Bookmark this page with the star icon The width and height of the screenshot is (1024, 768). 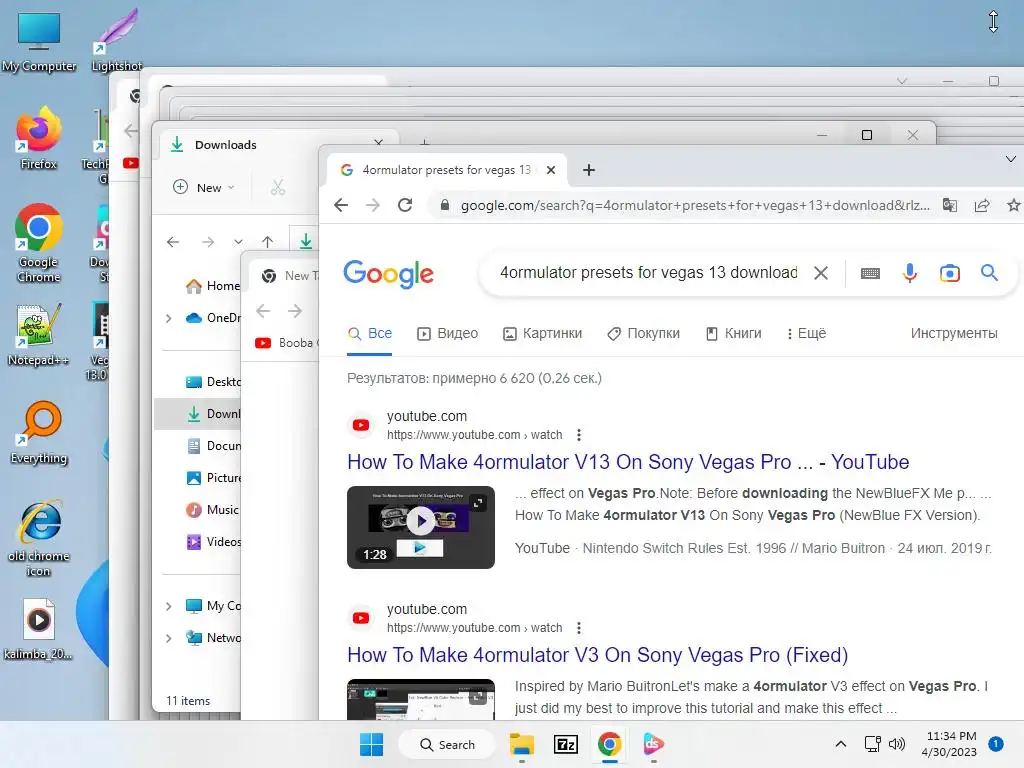click(x=1013, y=205)
